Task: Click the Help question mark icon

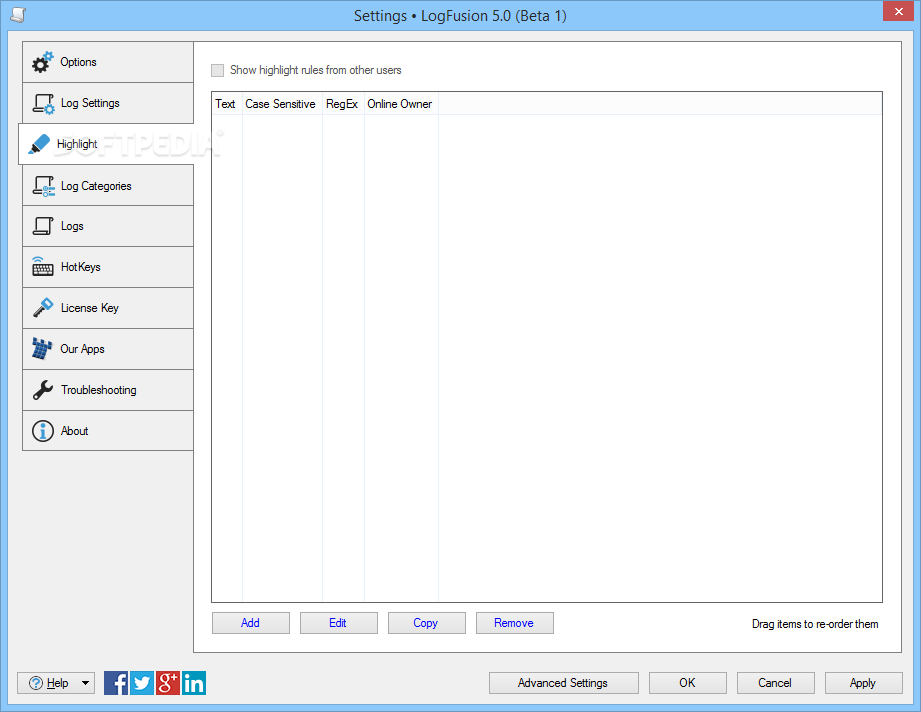Action: (x=36, y=683)
